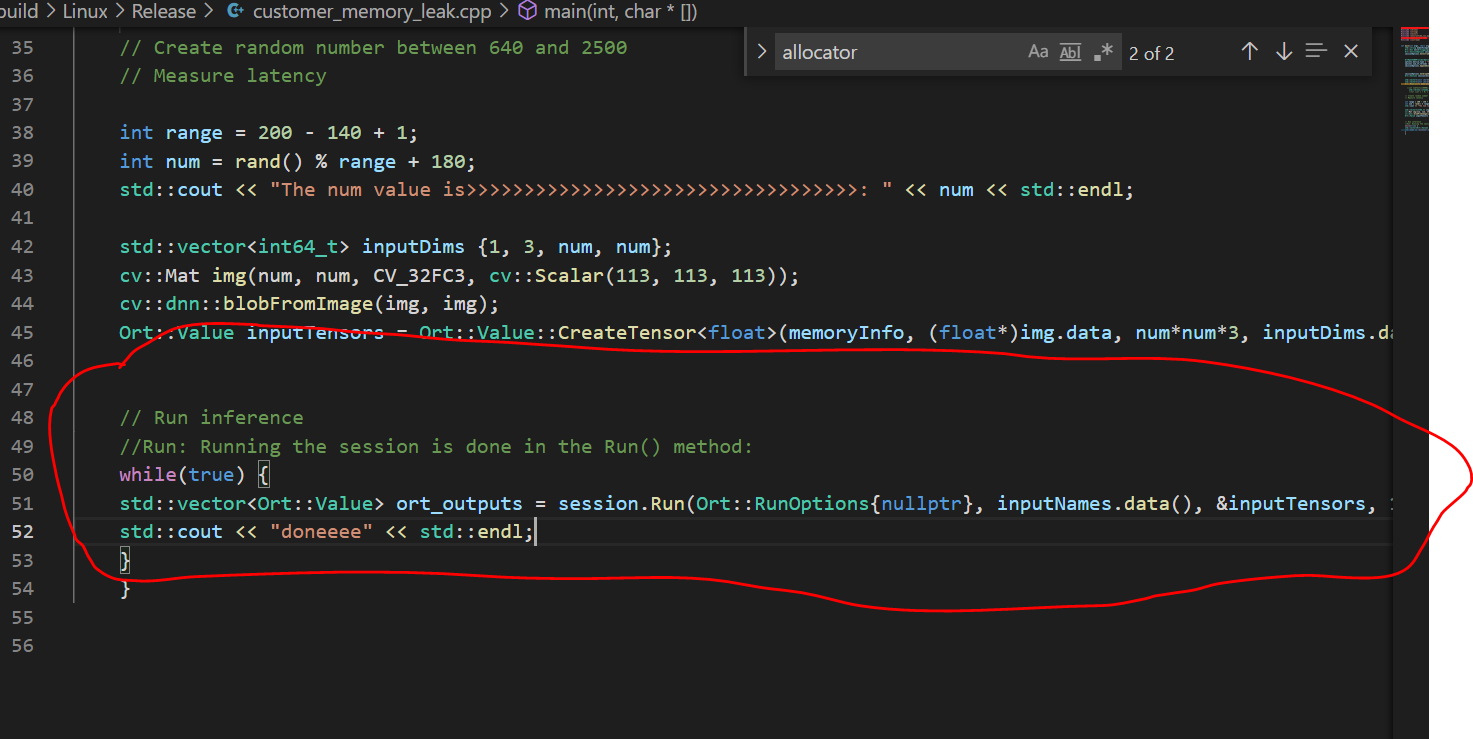Go to previous search match with up arrow
The image size is (1473, 739).
coord(1249,51)
